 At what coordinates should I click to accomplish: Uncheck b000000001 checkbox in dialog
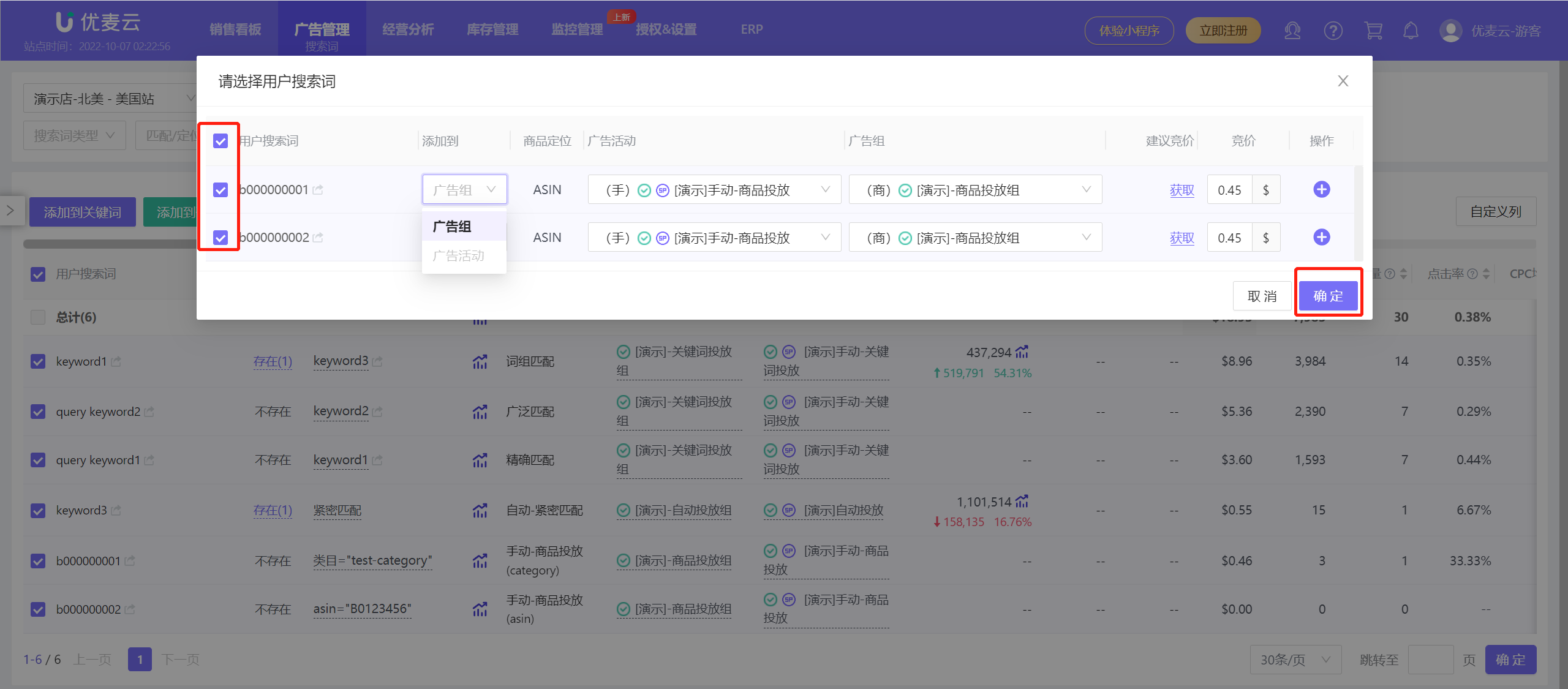click(x=221, y=190)
